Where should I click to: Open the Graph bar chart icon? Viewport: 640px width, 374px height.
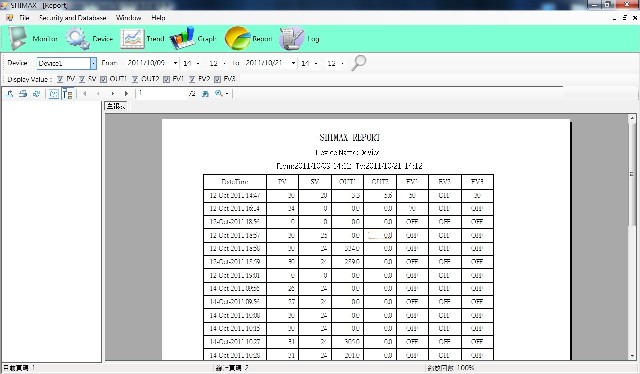(182, 38)
